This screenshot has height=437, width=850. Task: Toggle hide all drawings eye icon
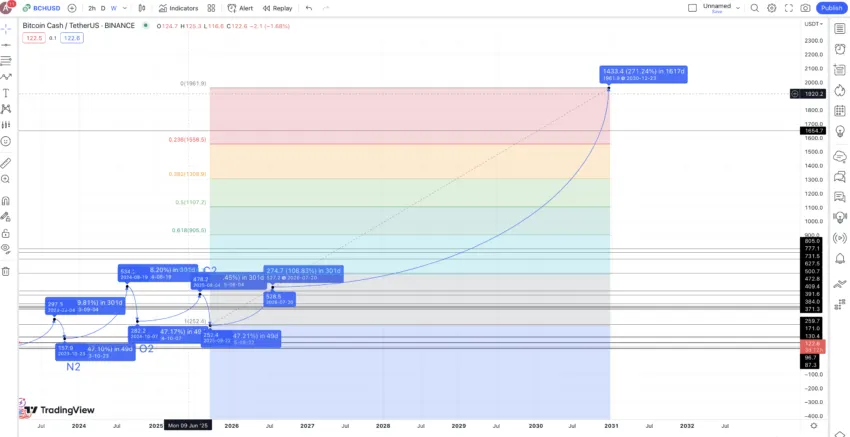pos(6,247)
